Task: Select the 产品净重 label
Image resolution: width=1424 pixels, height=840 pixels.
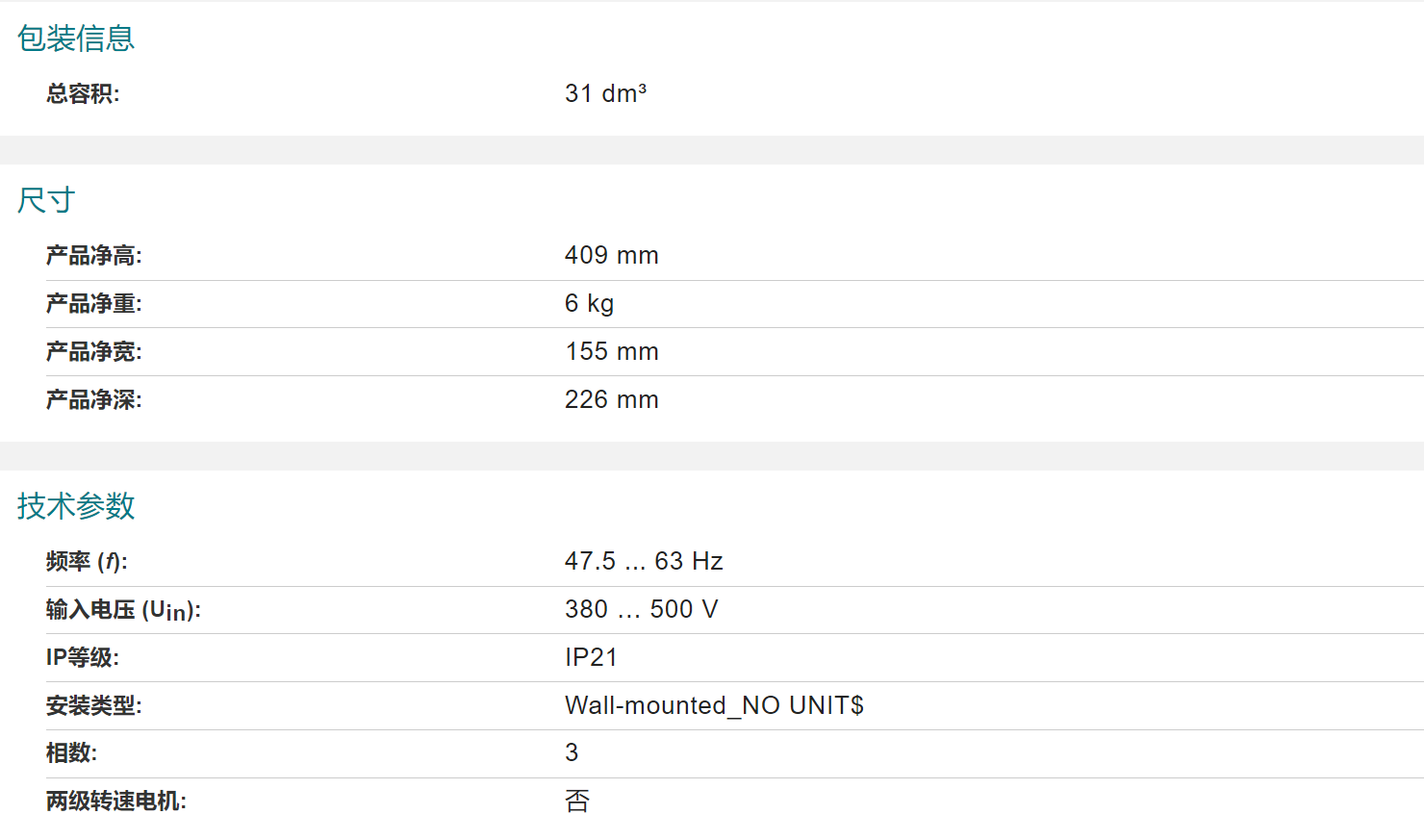Action: point(94,303)
